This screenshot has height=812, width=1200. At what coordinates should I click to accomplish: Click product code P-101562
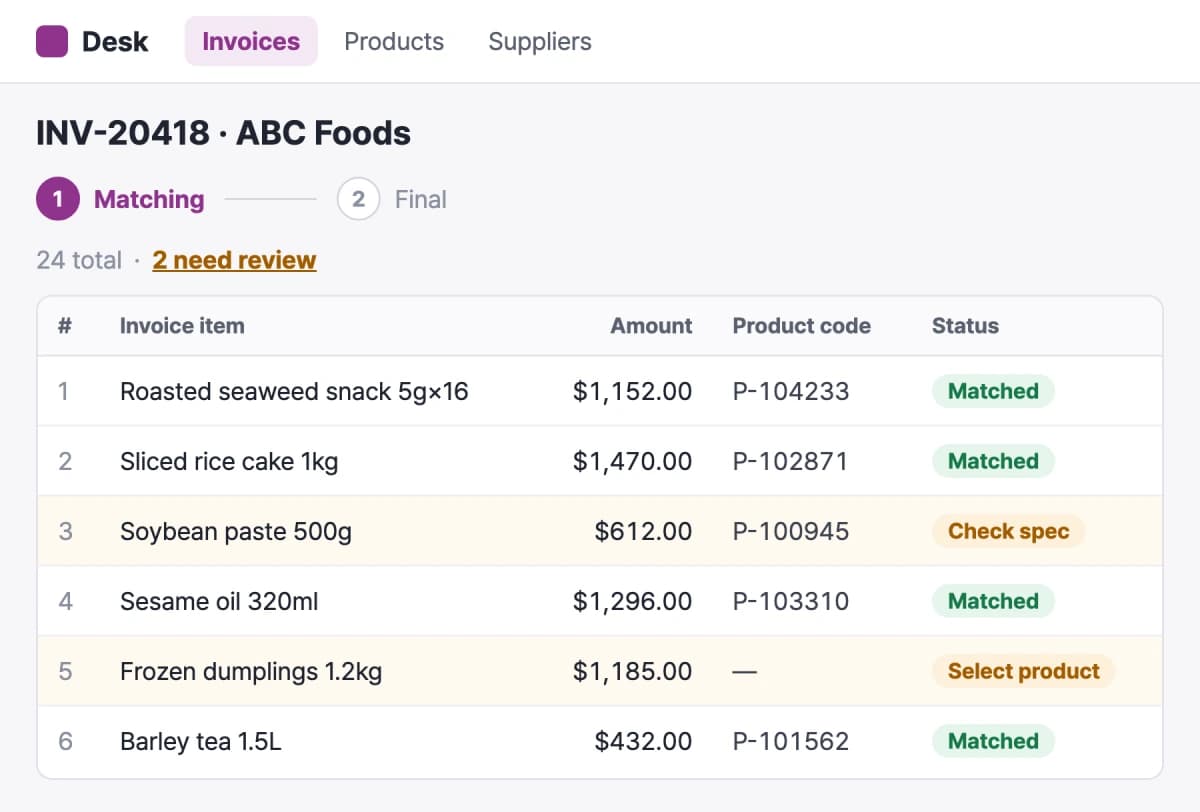[791, 741]
